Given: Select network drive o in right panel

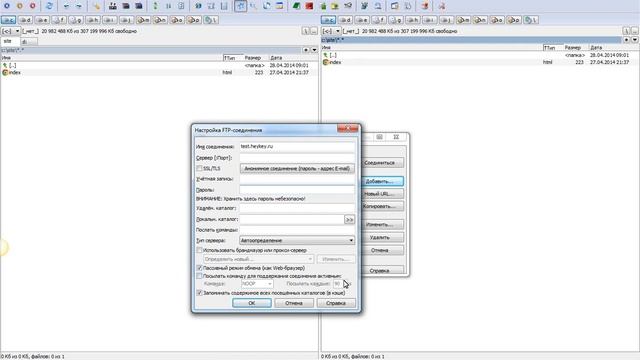Looking at the screenshot, I should click(x=497, y=20).
